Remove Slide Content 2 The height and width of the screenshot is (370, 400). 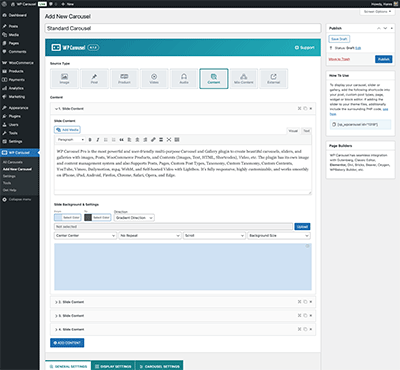(311, 302)
